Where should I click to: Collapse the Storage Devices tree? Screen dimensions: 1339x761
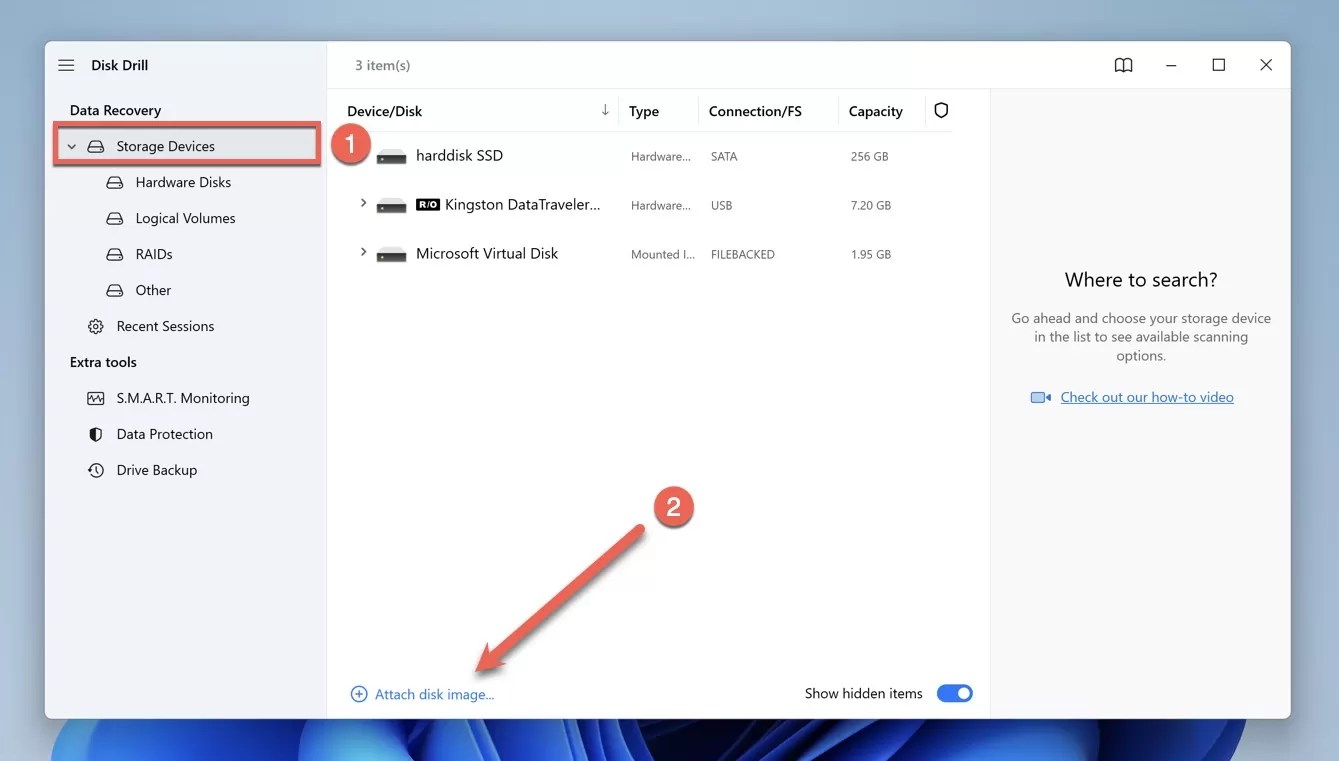pyautogui.click(x=71, y=145)
